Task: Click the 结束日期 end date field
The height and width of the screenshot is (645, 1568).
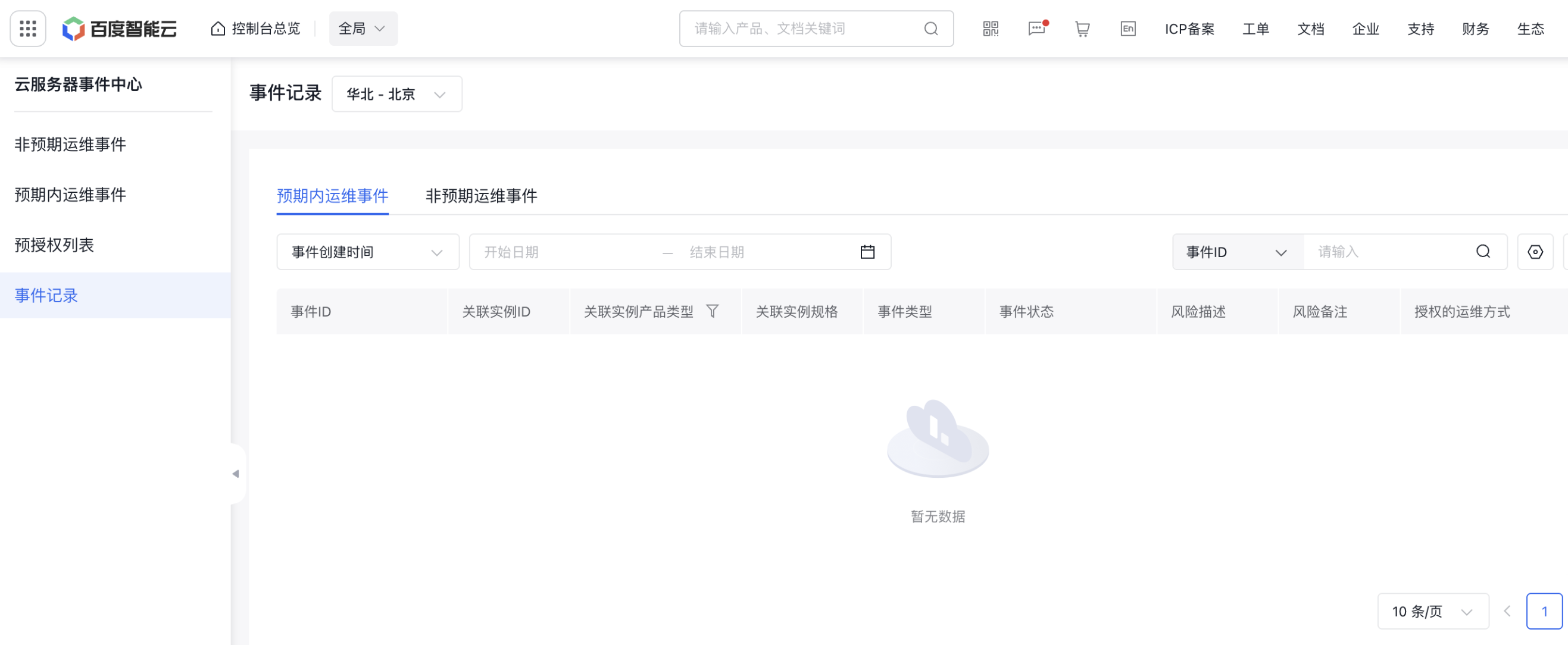Action: 767,252
